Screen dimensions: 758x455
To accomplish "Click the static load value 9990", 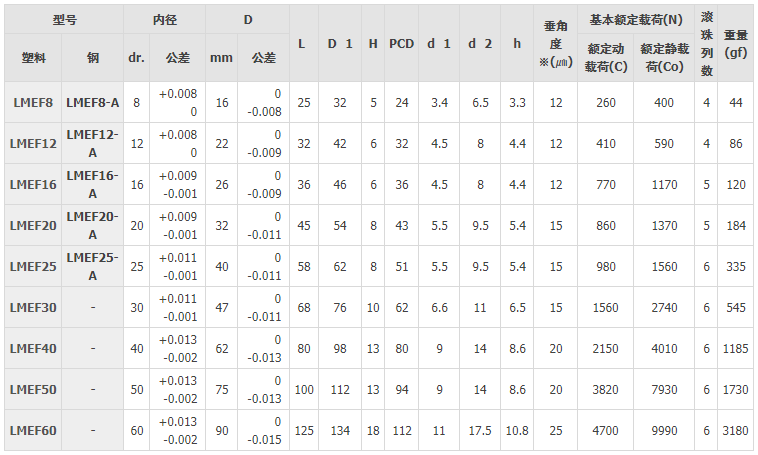I will tap(662, 430).
